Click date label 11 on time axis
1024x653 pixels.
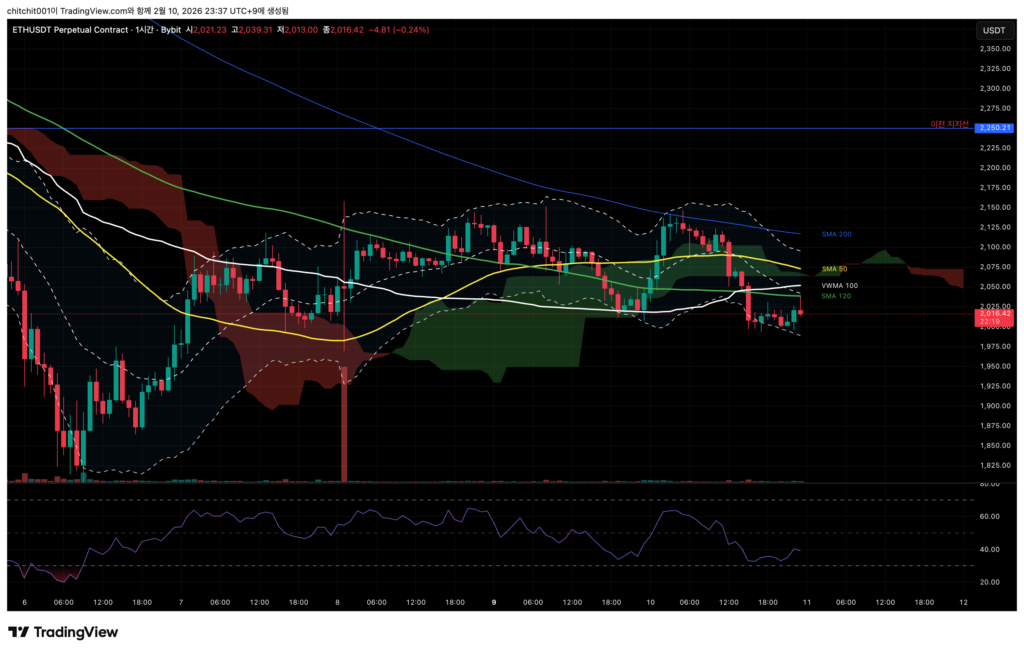pos(806,603)
